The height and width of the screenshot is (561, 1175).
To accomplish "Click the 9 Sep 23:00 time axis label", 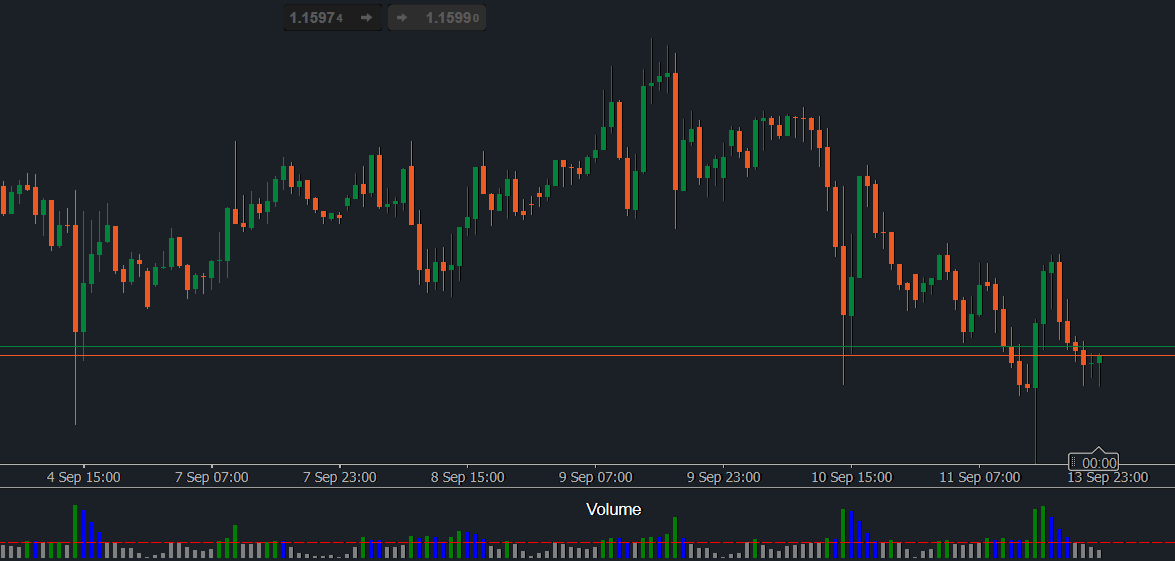I will 724,477.
